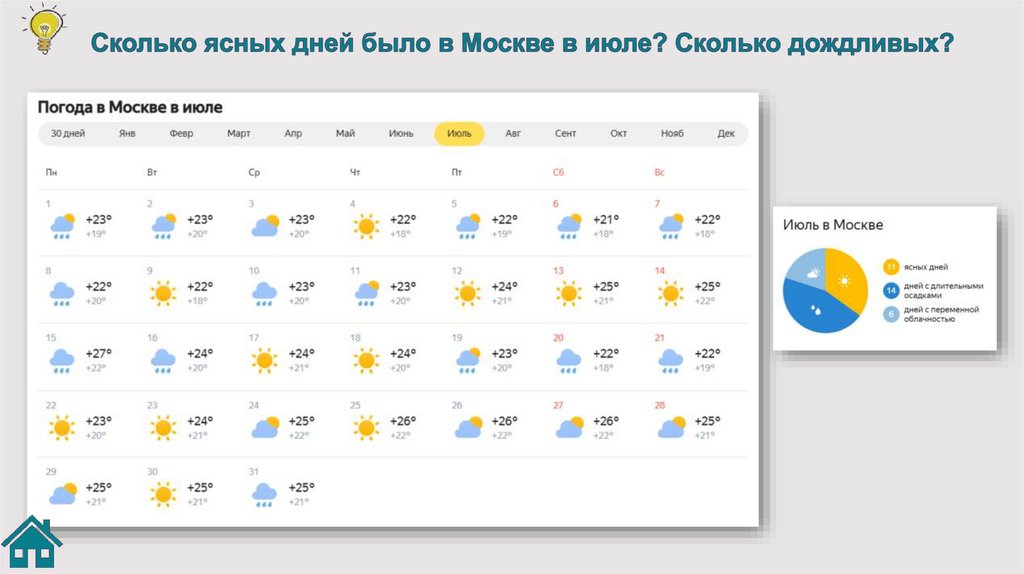Click the sun icon for July 12

[x=468, y=294]
